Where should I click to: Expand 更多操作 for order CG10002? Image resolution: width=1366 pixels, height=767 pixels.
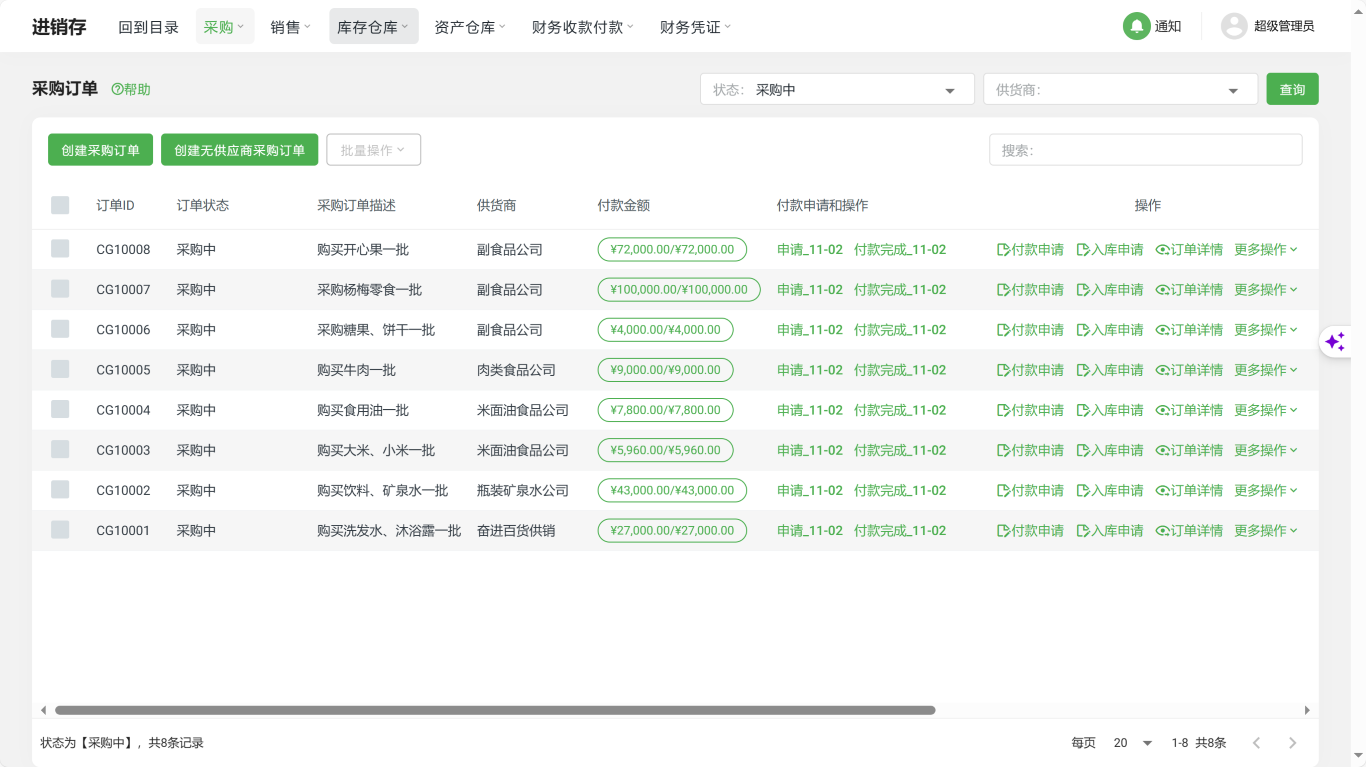[1266, 490]
